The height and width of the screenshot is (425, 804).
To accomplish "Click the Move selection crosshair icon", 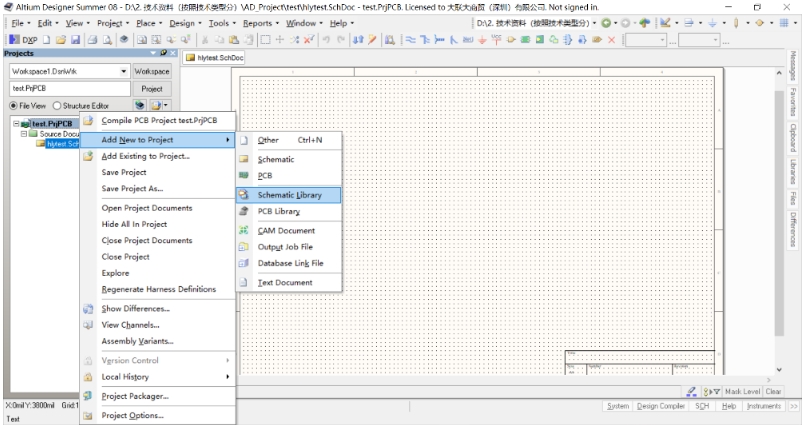I will tap(279, 39).
